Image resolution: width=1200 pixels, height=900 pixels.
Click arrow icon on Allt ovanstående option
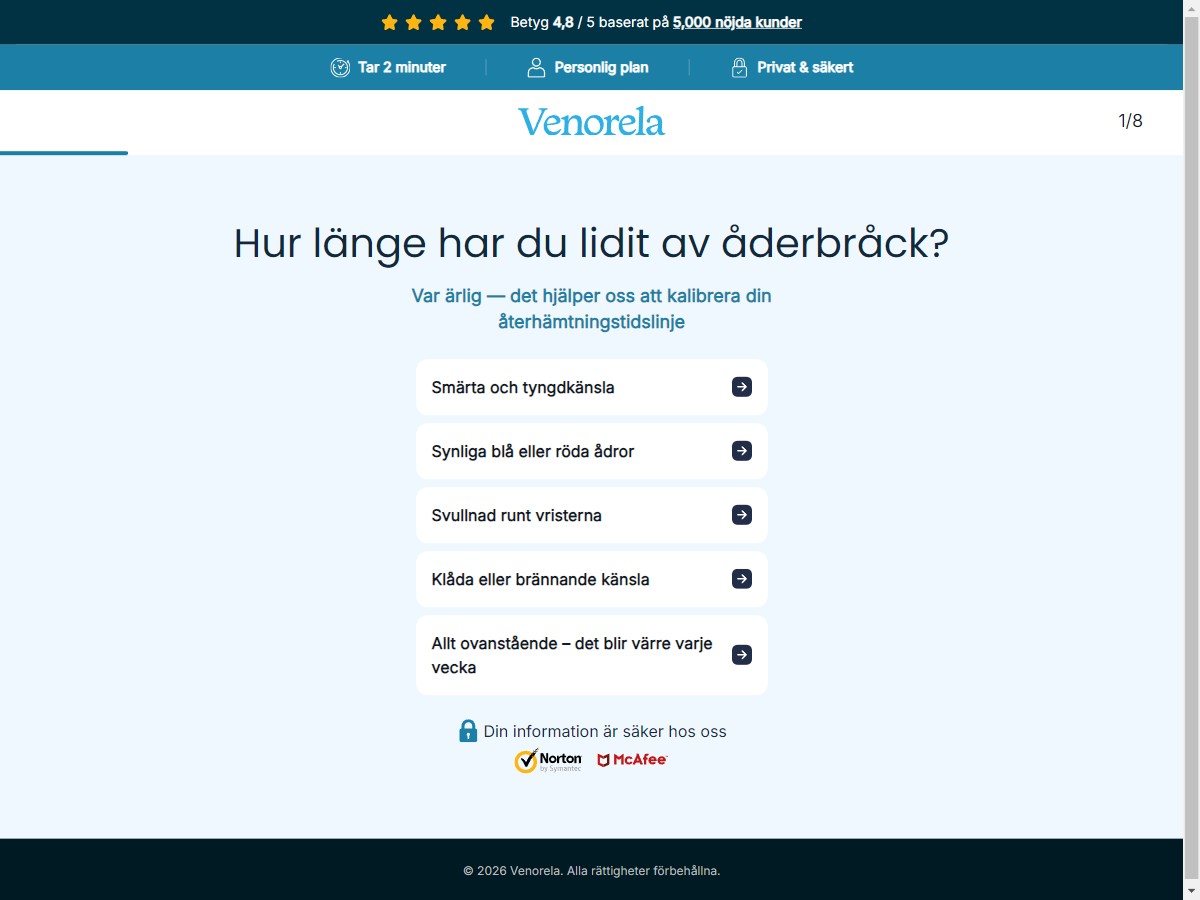(742, 655)
